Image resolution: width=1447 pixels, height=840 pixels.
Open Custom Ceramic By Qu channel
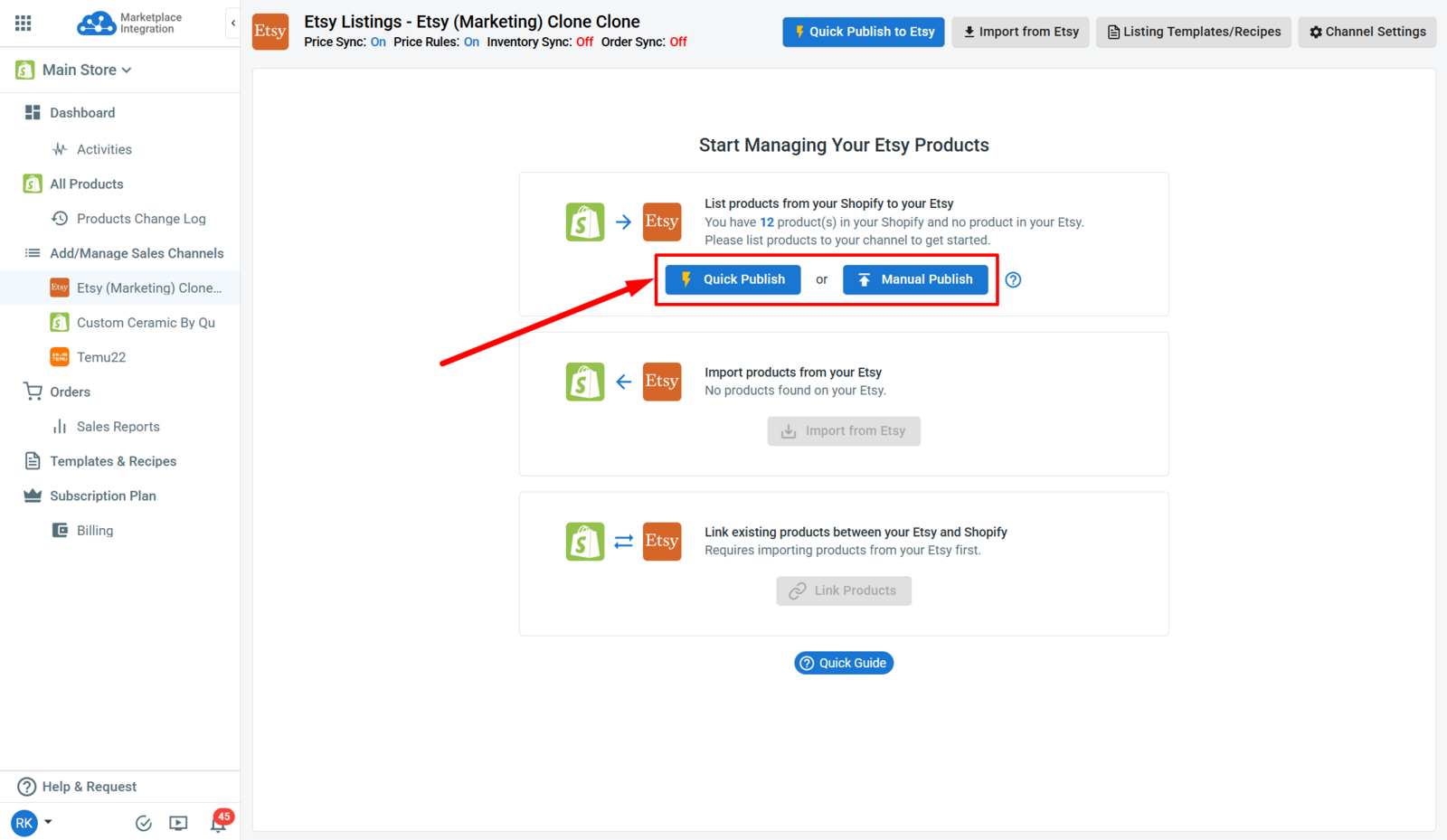[x=146, y=323]
